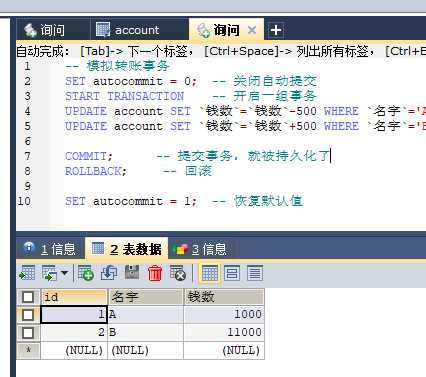Click the (NULL) 名字 cell in new row
426x377 pixels.
click(146, 350)
